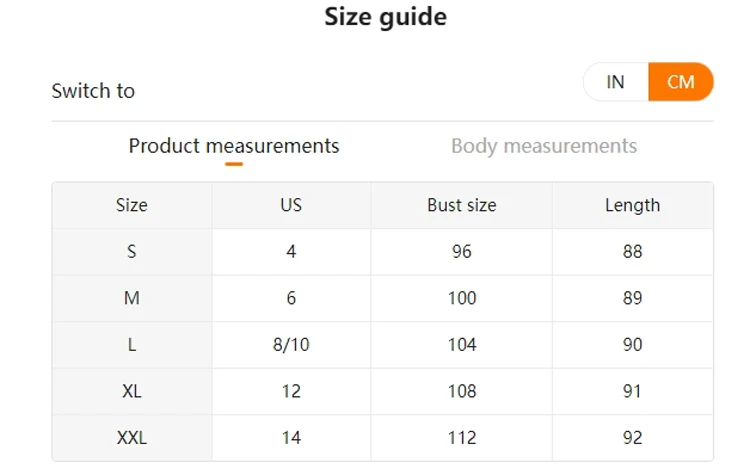
Task: Select the M size row label
Action: (132, 298)
